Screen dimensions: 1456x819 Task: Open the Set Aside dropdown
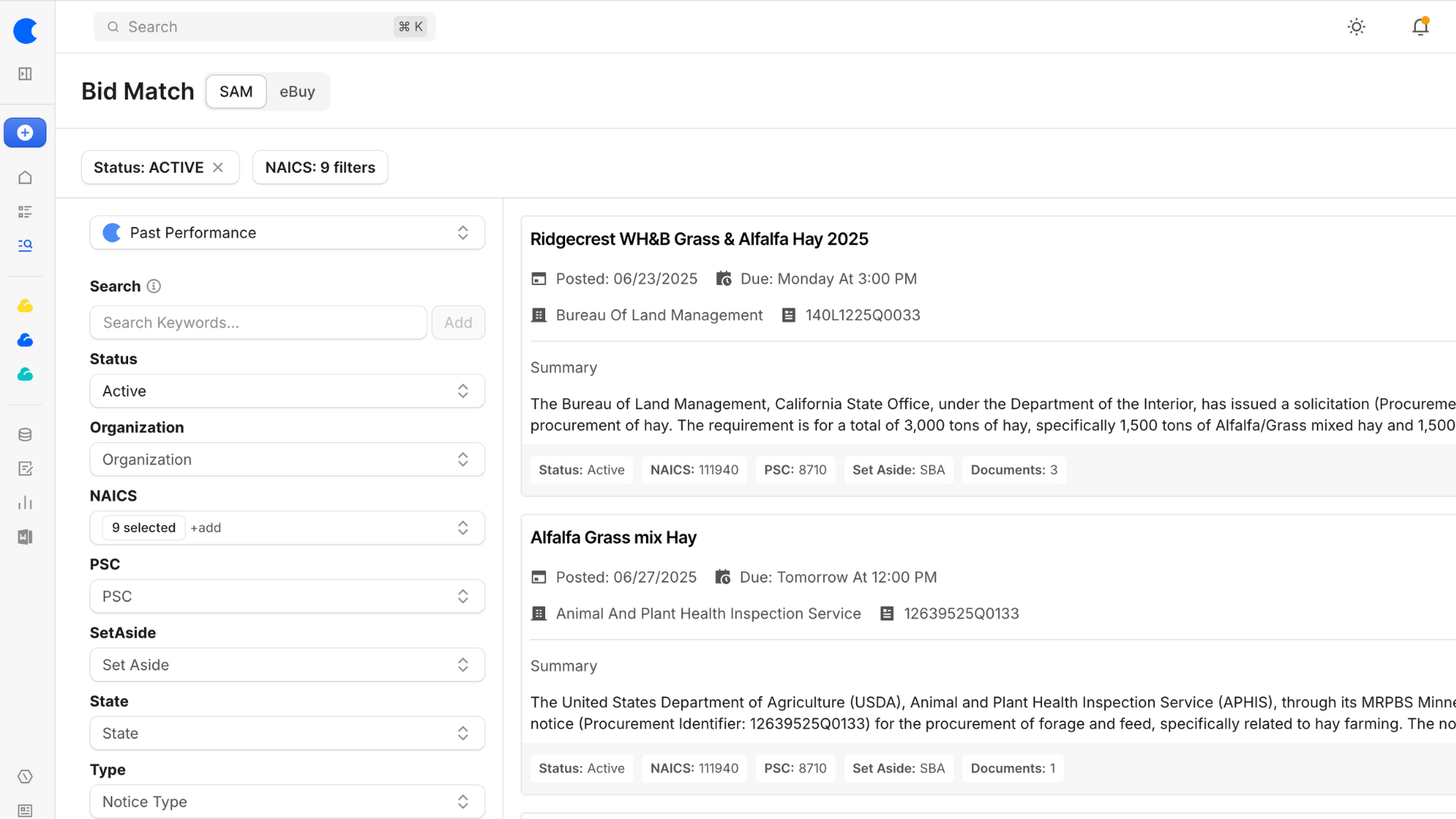pos(287,665)
